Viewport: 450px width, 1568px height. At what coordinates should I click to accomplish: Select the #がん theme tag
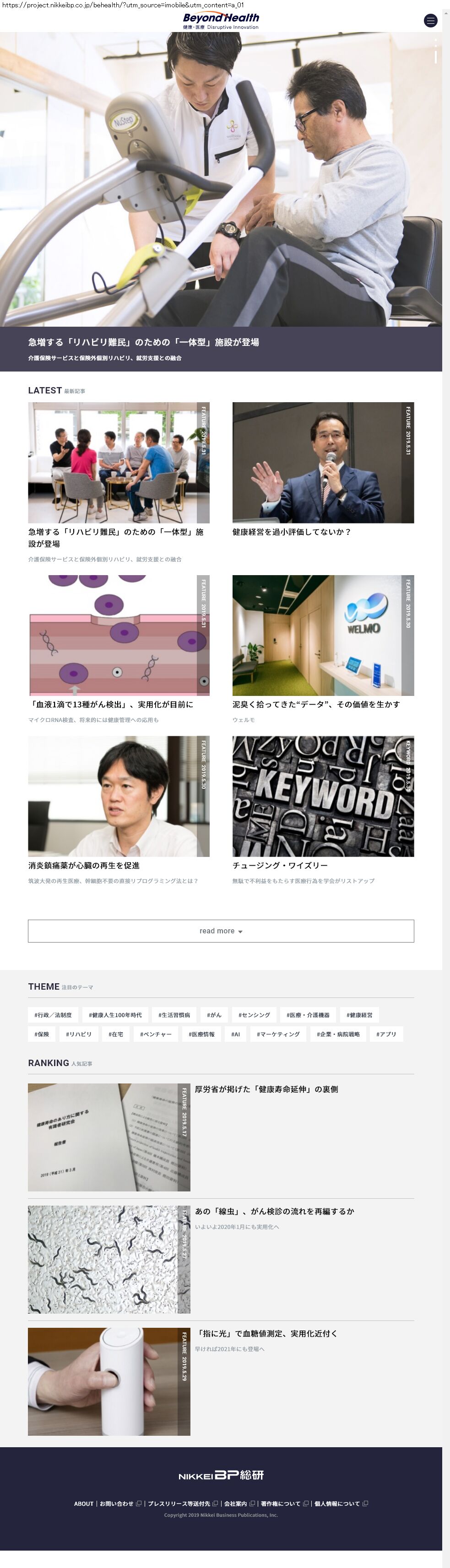coord(214,1015)
